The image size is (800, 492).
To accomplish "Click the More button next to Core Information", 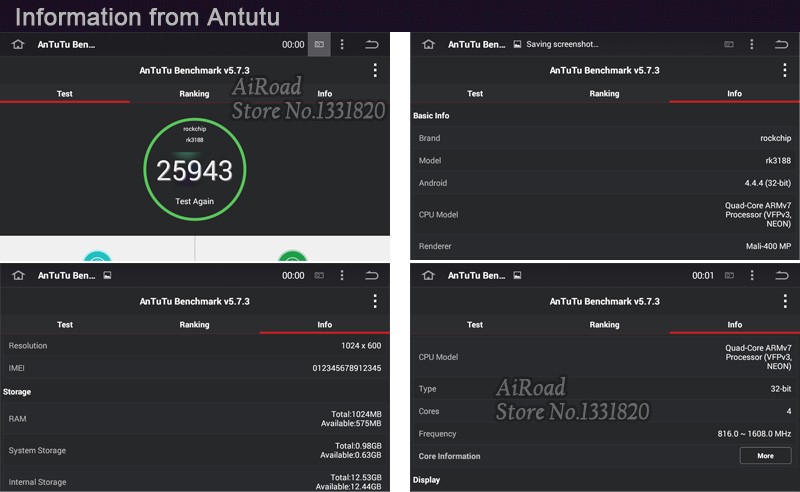I will coord(765,456).
